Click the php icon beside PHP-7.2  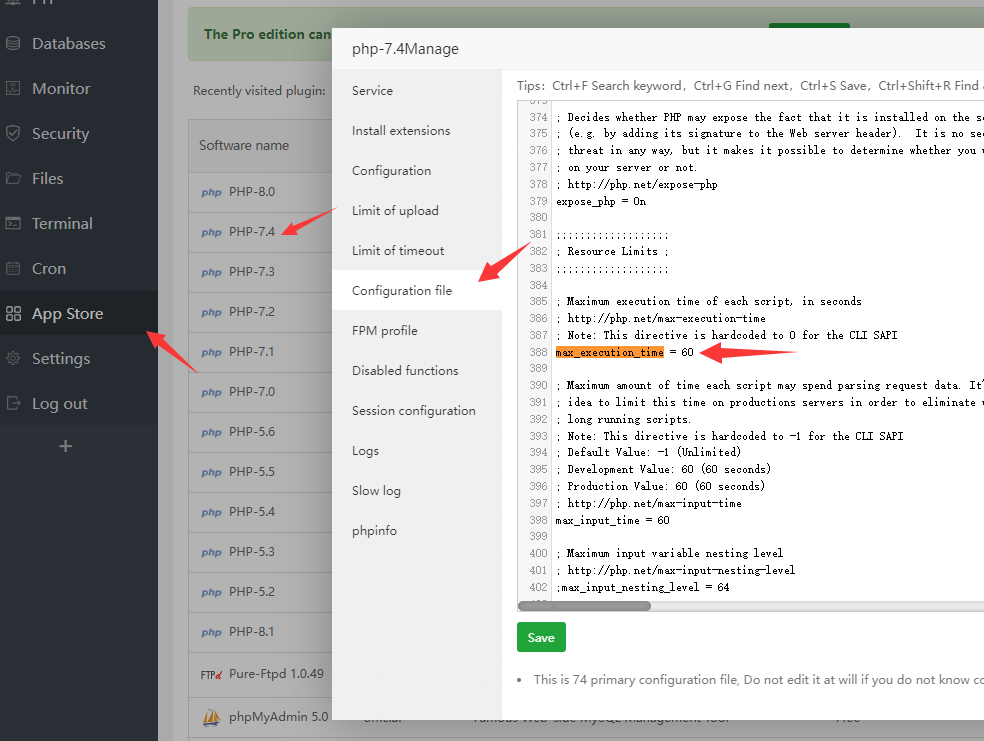[211, 312]
